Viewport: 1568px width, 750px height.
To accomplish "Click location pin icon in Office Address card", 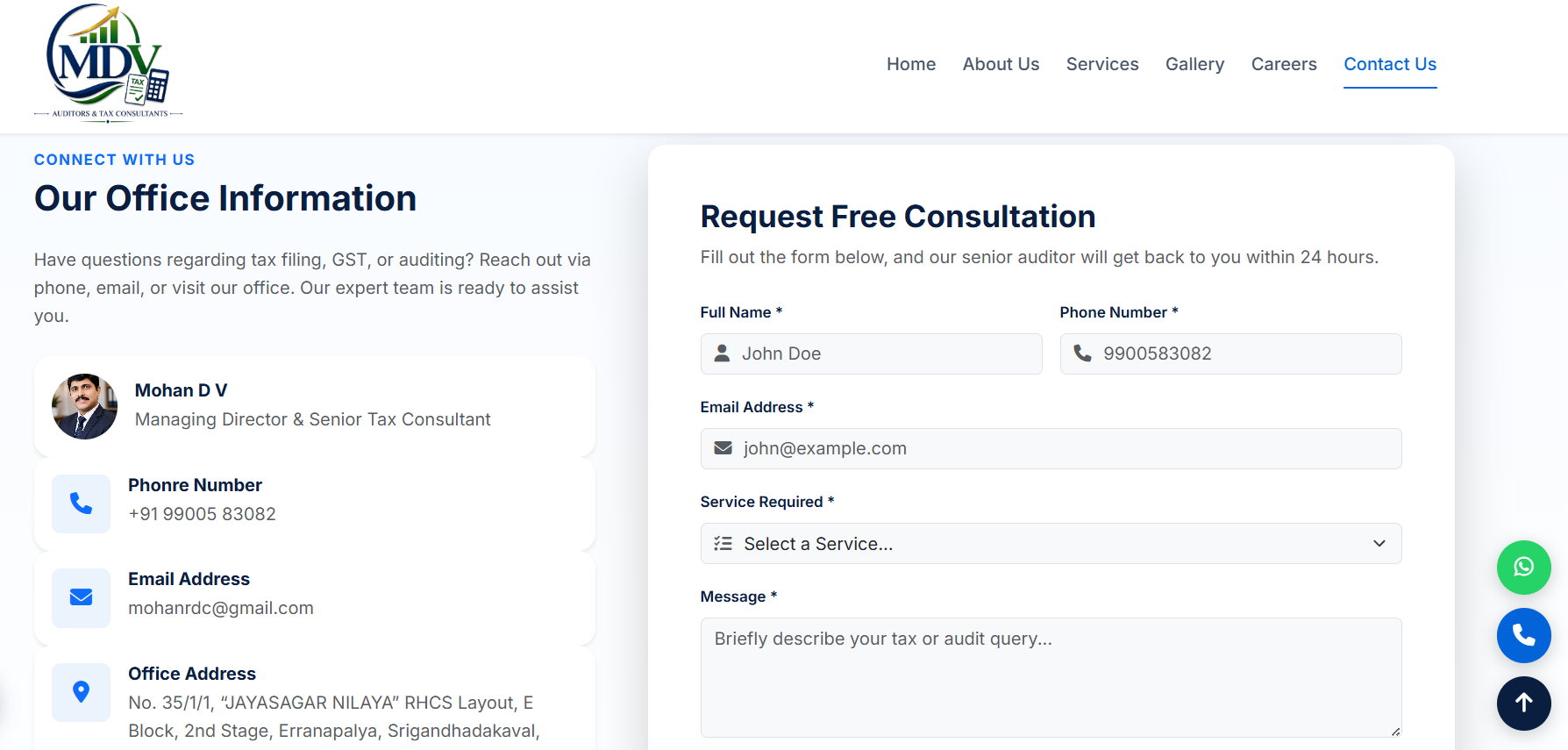I will pos(81,692).
